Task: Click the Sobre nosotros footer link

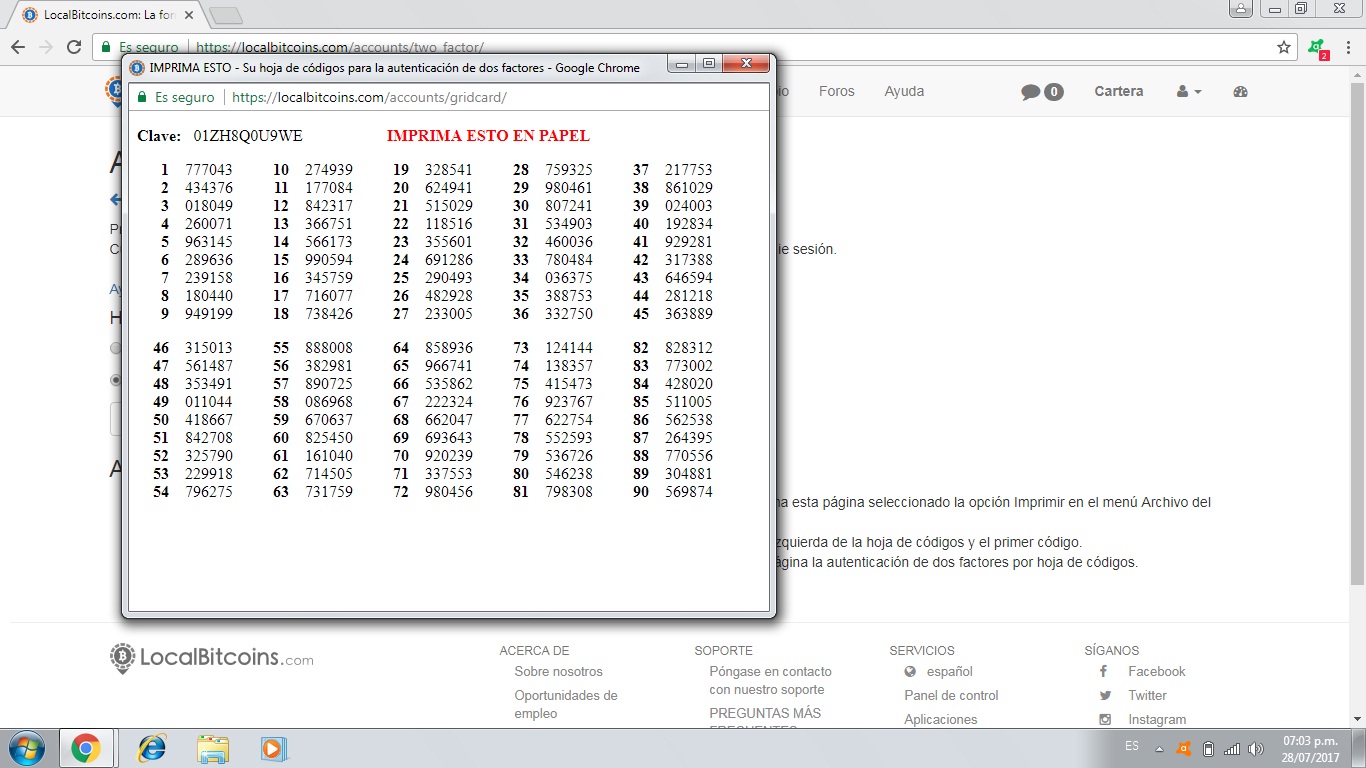Action: [x=558, y=671]
